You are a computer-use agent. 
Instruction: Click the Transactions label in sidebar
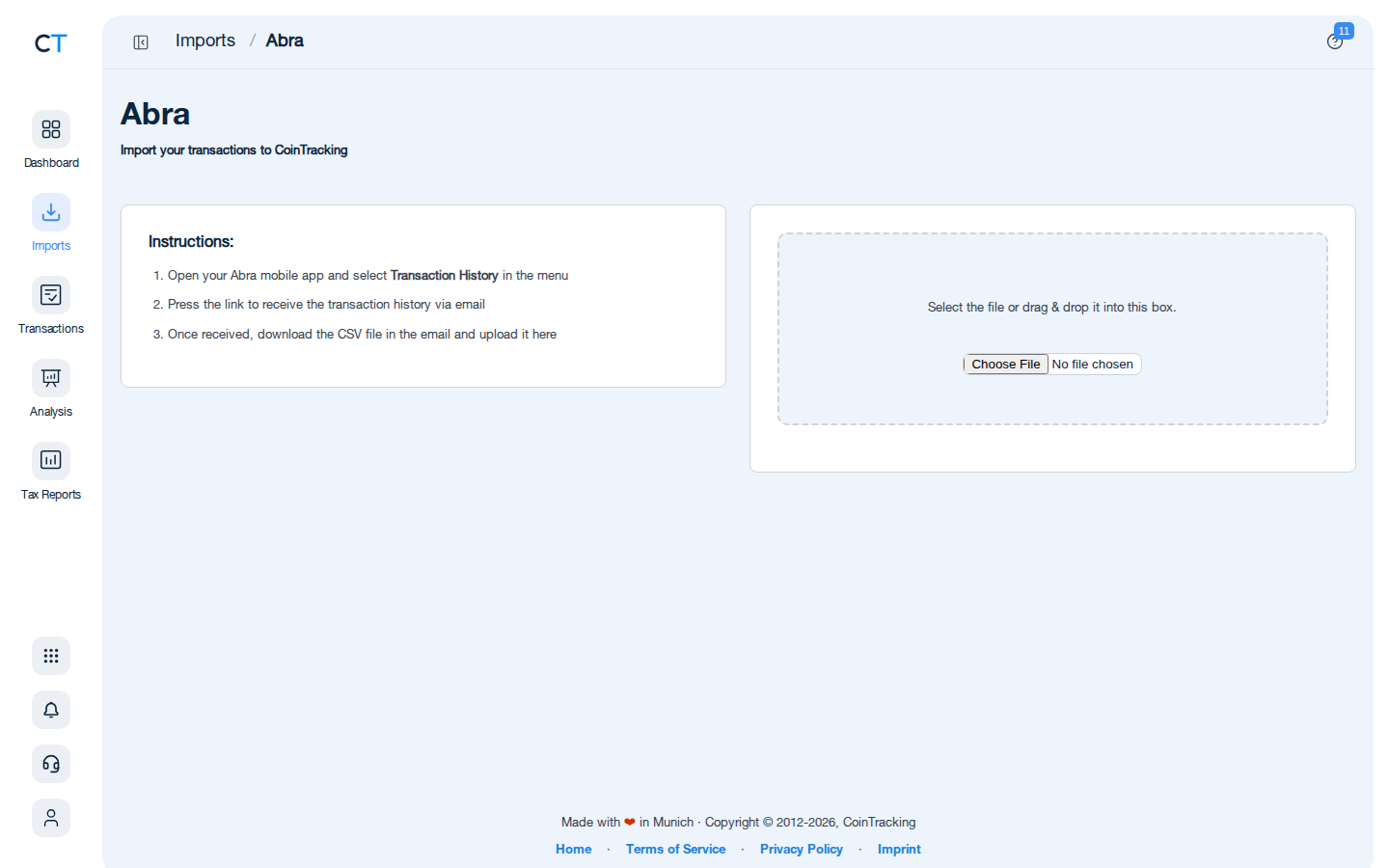[x=51, y=329]
